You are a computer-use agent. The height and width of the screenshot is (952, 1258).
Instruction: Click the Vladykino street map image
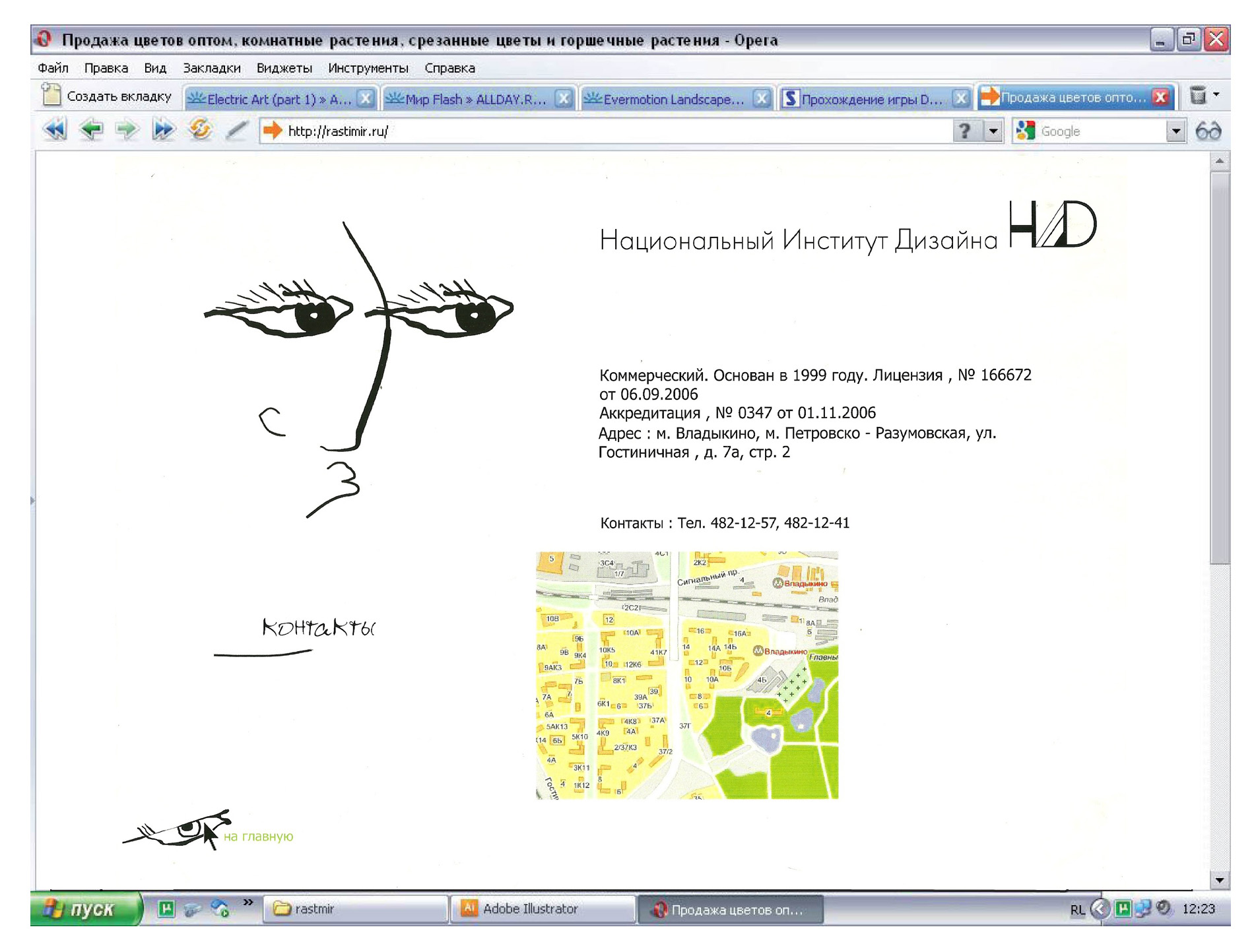[686, 675]
